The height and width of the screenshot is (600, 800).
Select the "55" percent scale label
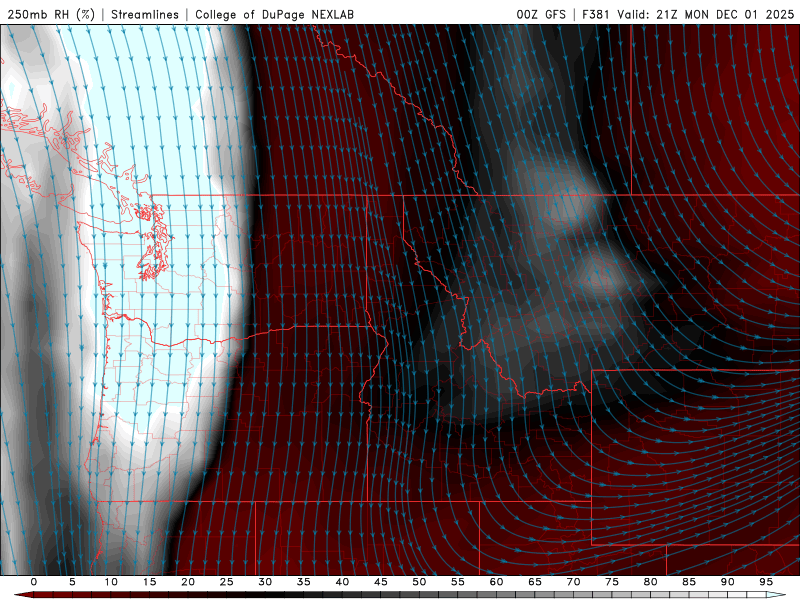[458, 582]
